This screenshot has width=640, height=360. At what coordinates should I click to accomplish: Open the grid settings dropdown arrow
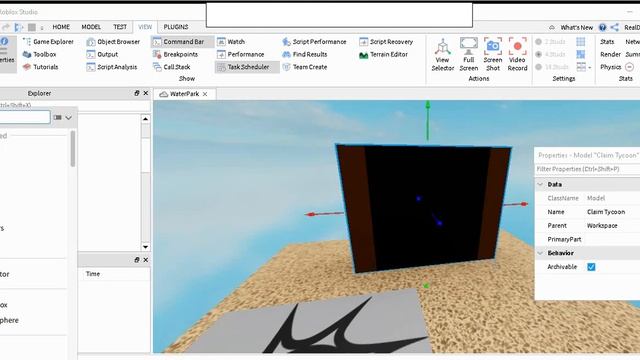[x=590, y=67]
